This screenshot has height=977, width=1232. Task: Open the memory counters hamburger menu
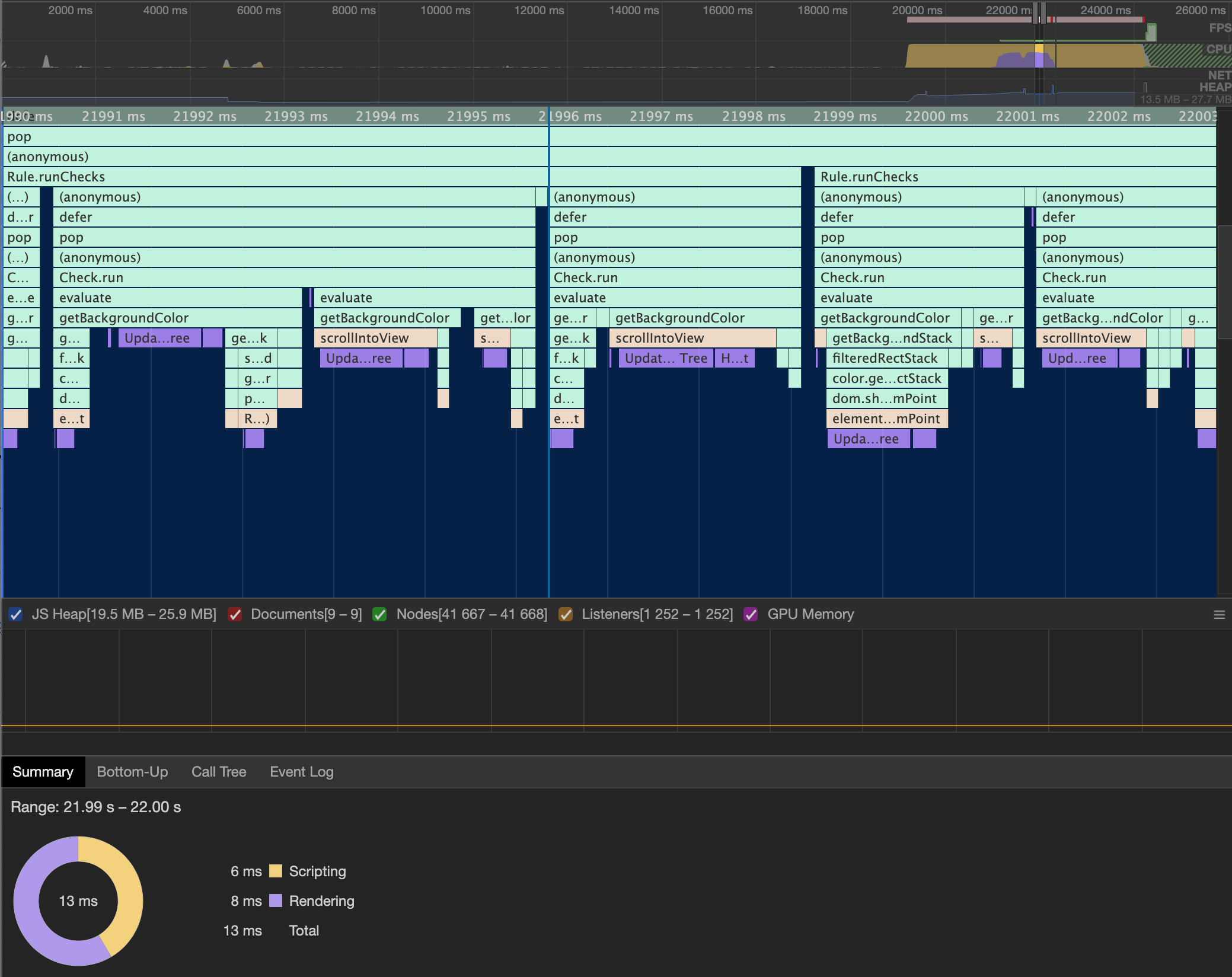[x=1219, y=615]
